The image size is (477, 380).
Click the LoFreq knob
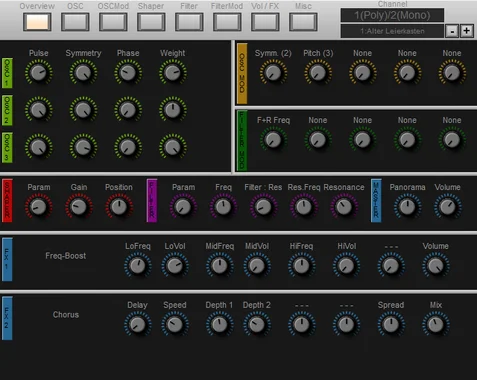[x=138, y=266]
